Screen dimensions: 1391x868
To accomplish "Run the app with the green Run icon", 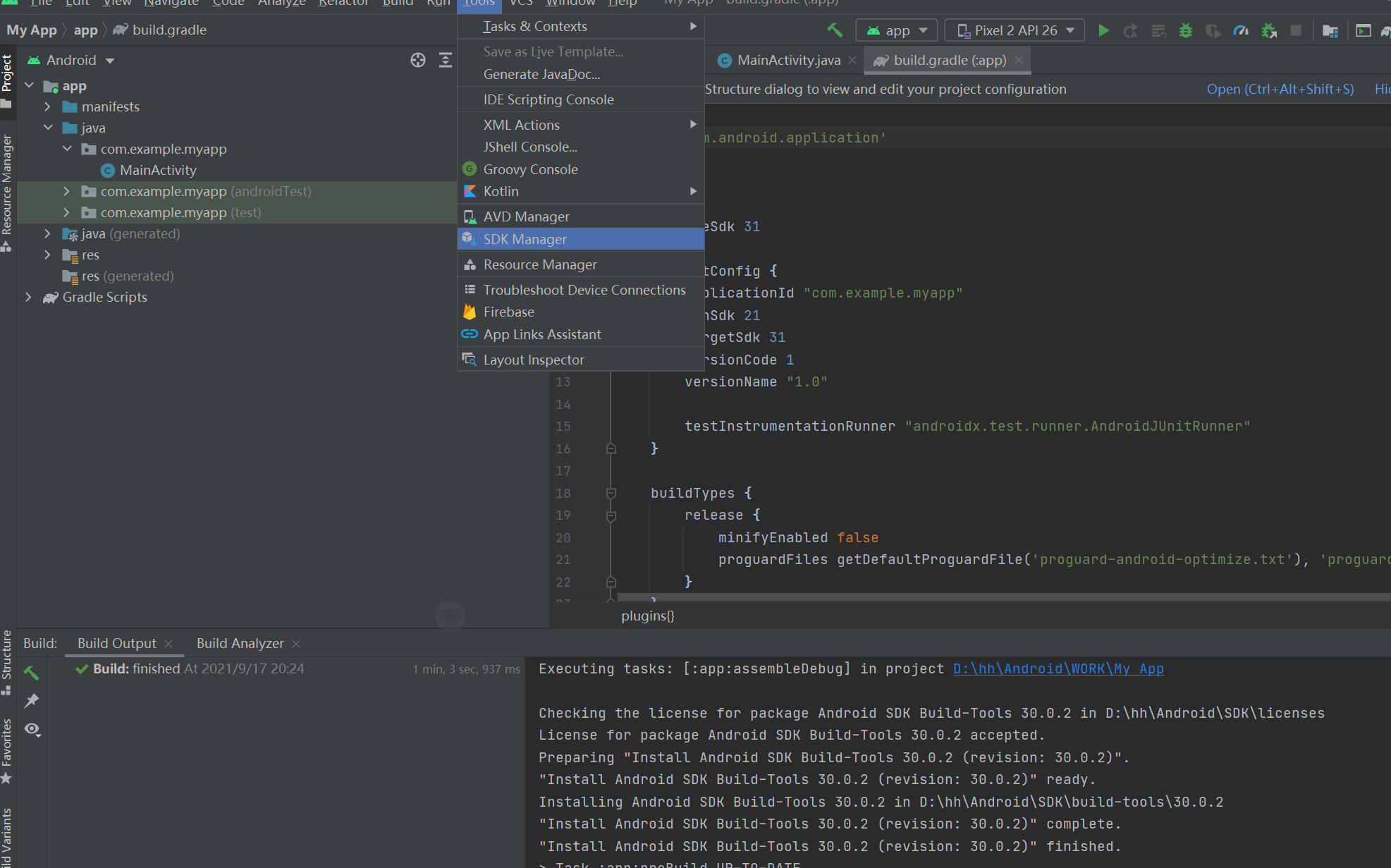I will pyautogui.click(x=1103, y=30).
